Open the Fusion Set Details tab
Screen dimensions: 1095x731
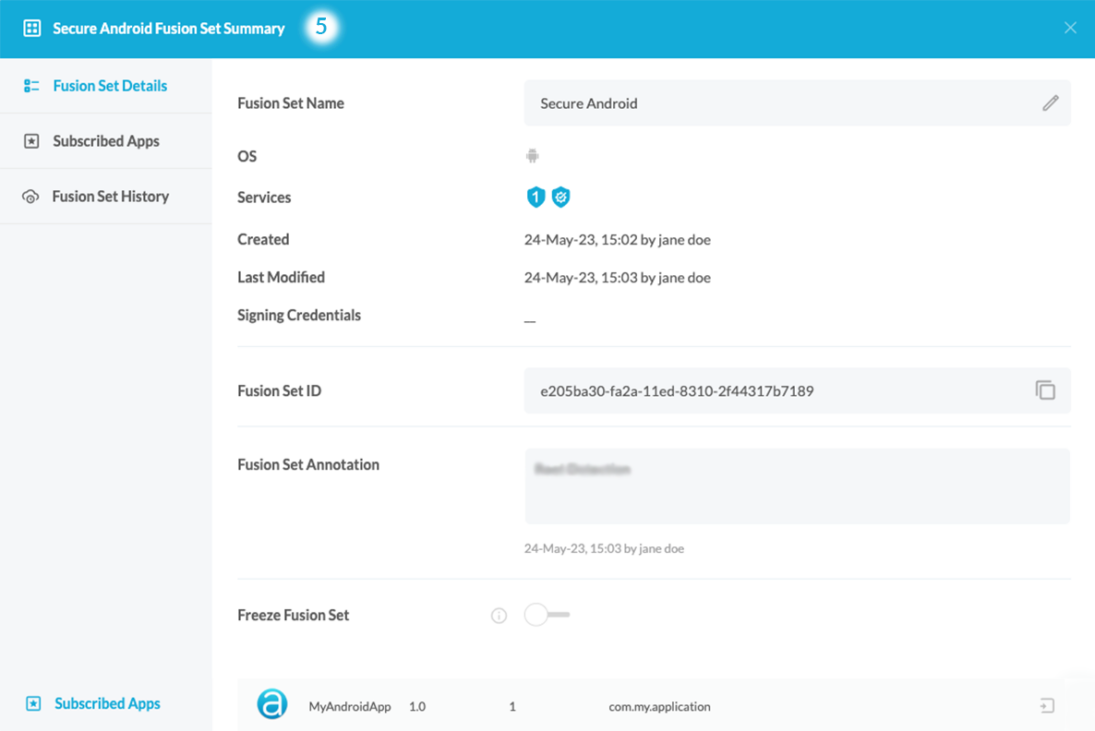pos(109,86)
